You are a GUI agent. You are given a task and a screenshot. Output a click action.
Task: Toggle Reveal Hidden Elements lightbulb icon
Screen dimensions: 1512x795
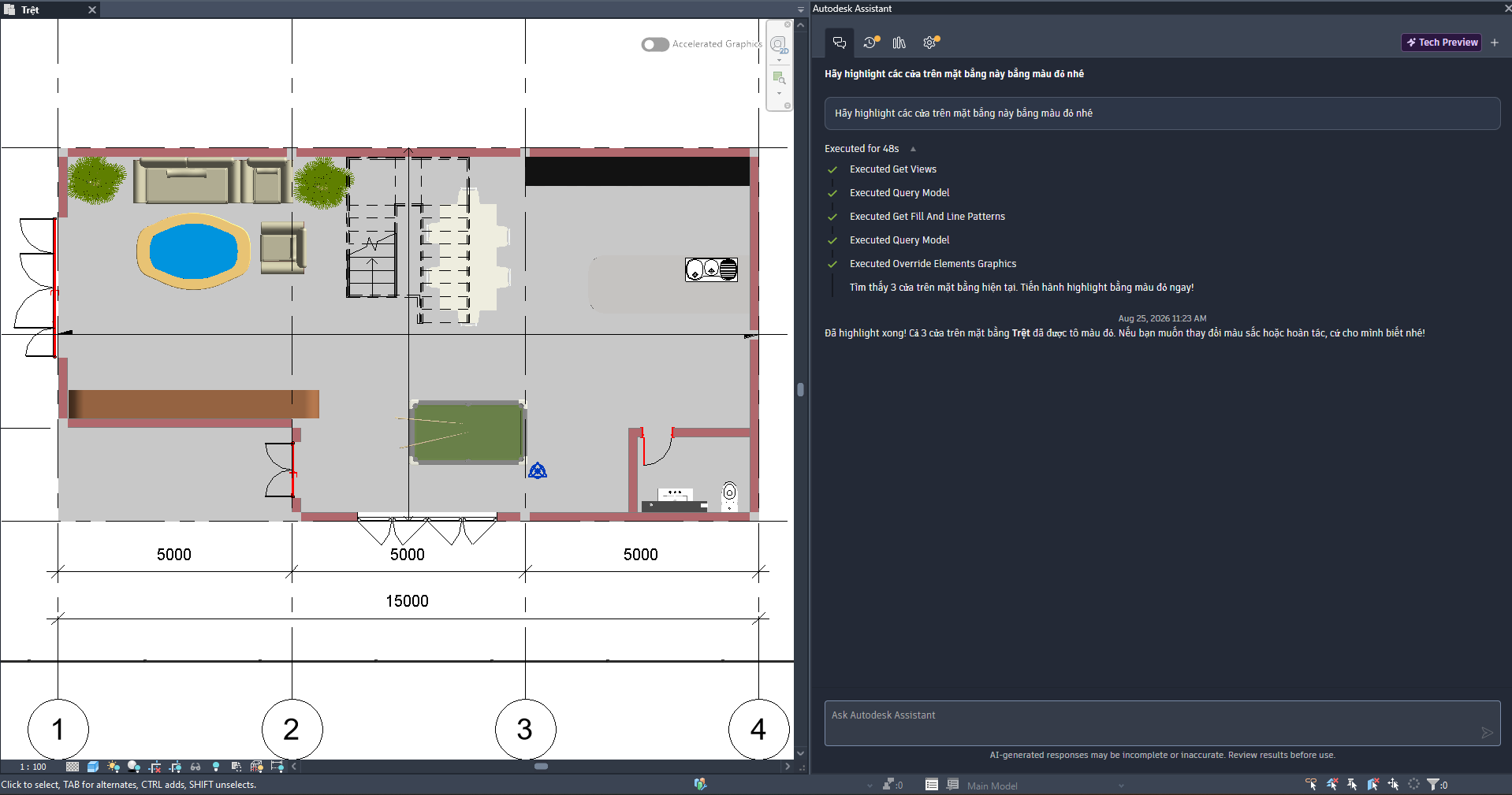click(x=216, y=767)
